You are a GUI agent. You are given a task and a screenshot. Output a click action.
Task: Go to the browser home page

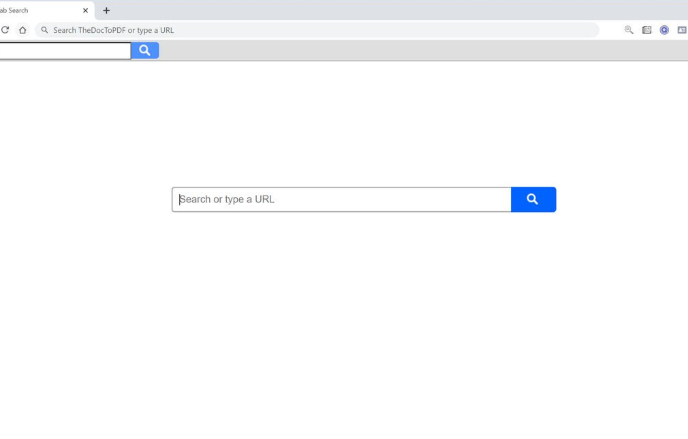coord(22,30)
